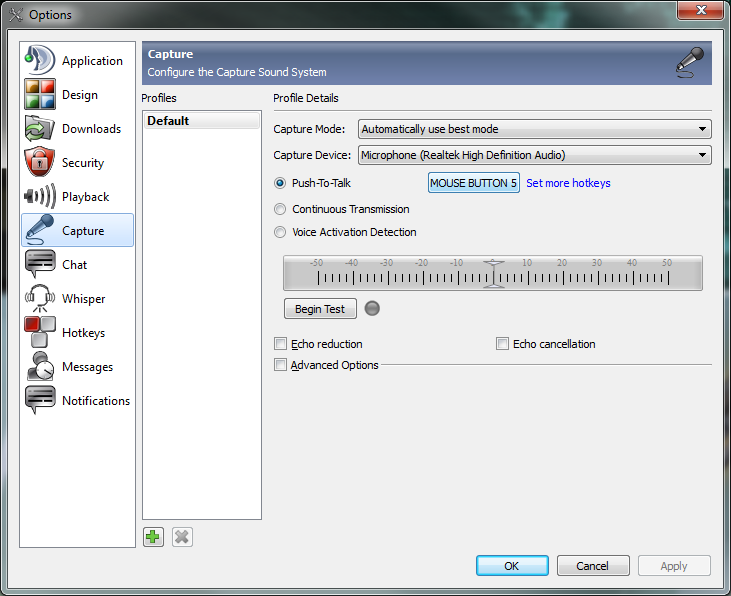Switch to Hotkeys settings label
731x596 pixels.
(83, 333)
